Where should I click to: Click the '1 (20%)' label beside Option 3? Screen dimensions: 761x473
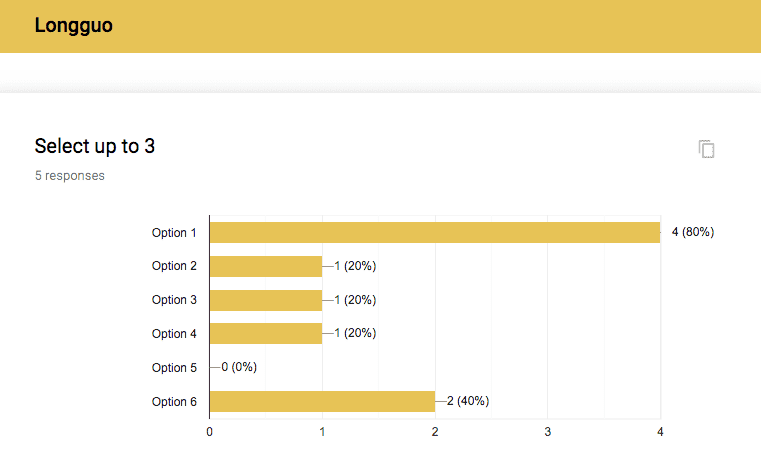[355, 300]
